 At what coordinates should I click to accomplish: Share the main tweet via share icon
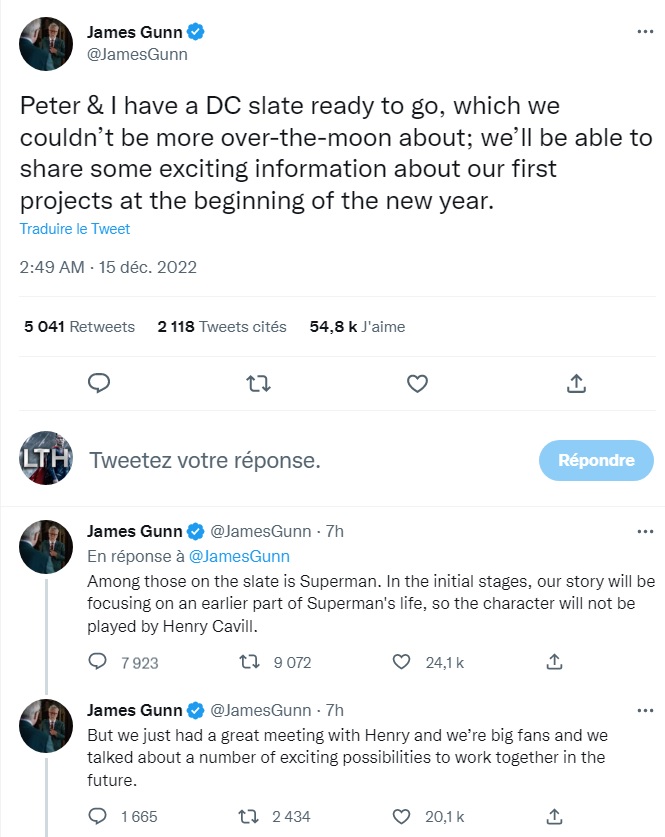point(576,383)
